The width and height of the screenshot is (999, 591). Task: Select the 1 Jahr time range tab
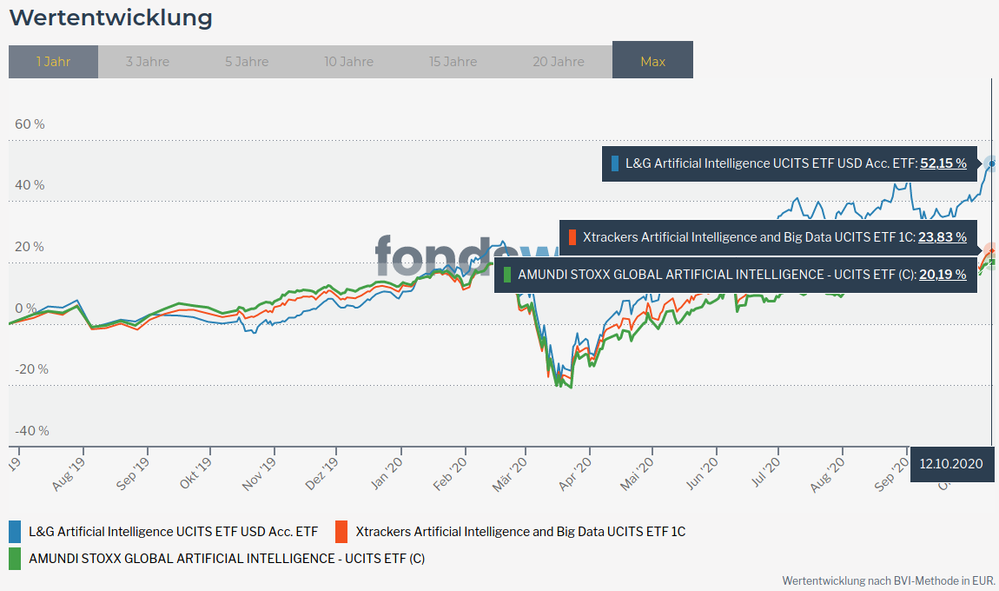click(53, 61)
